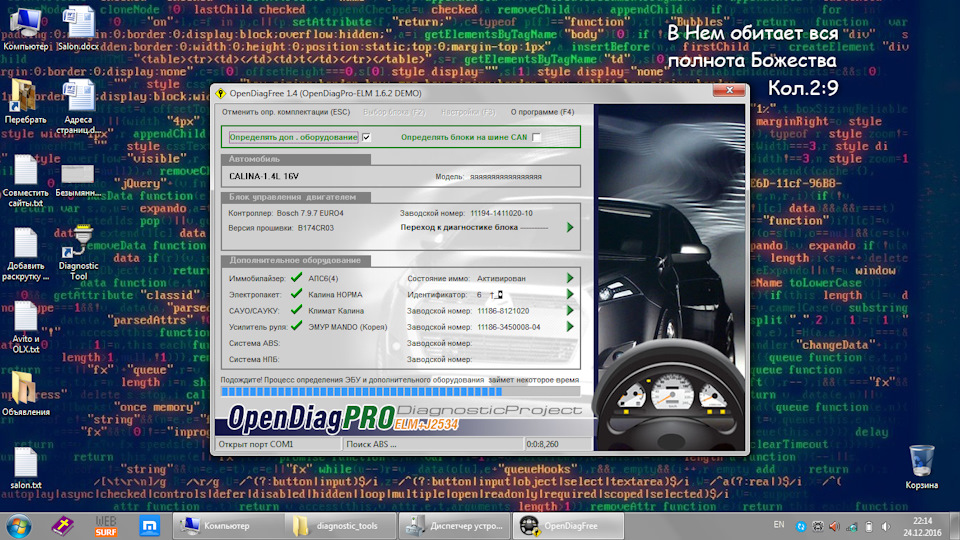Open the Компьютер desktop icon
960x540 pixels.
(x=25, y=28)
